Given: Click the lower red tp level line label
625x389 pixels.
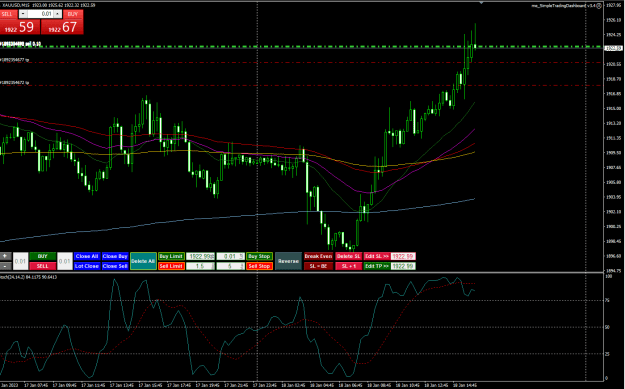Looking at the screenshot, I should pos(14,83).
